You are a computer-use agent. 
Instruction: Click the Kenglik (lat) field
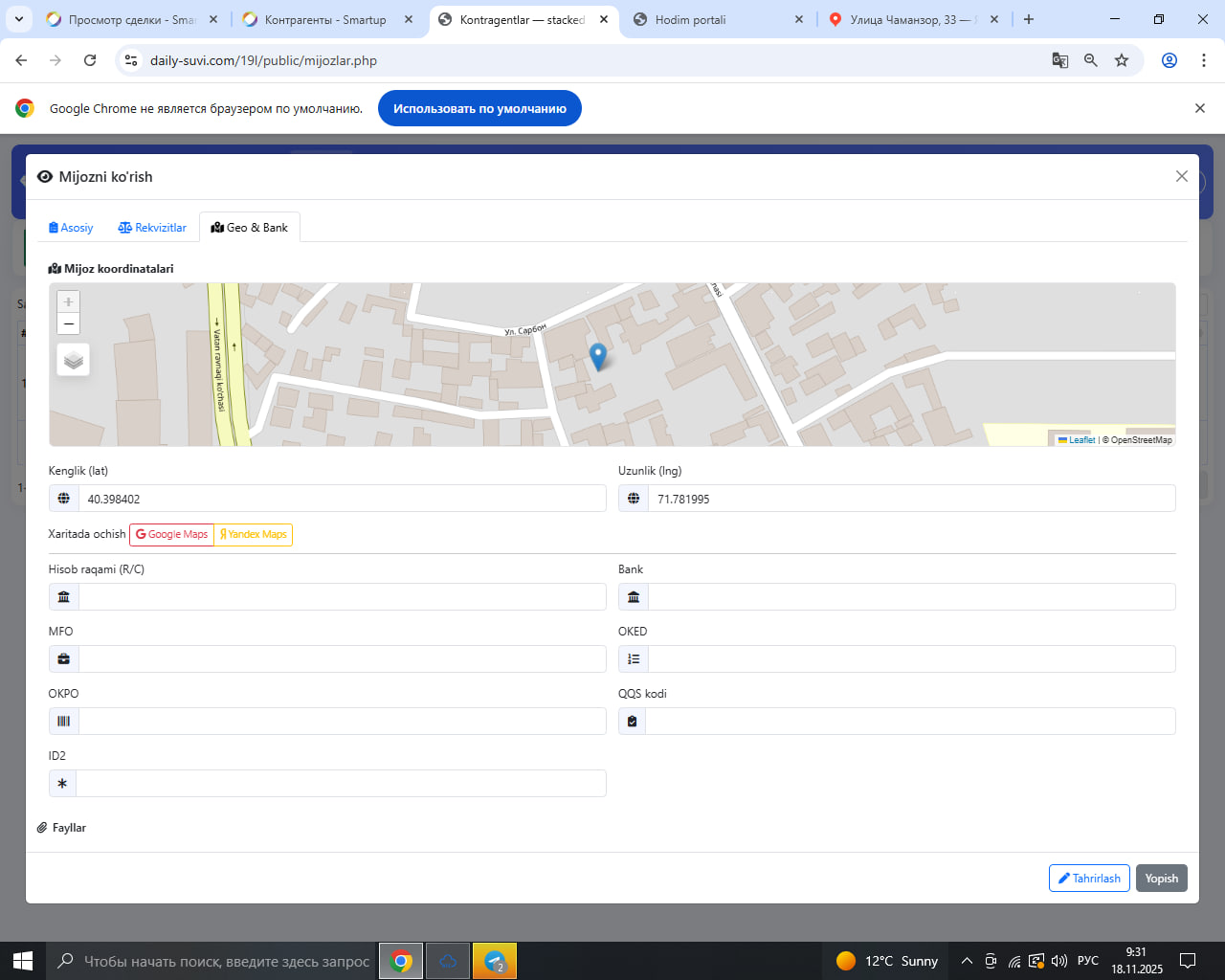(x=341, y=499)
